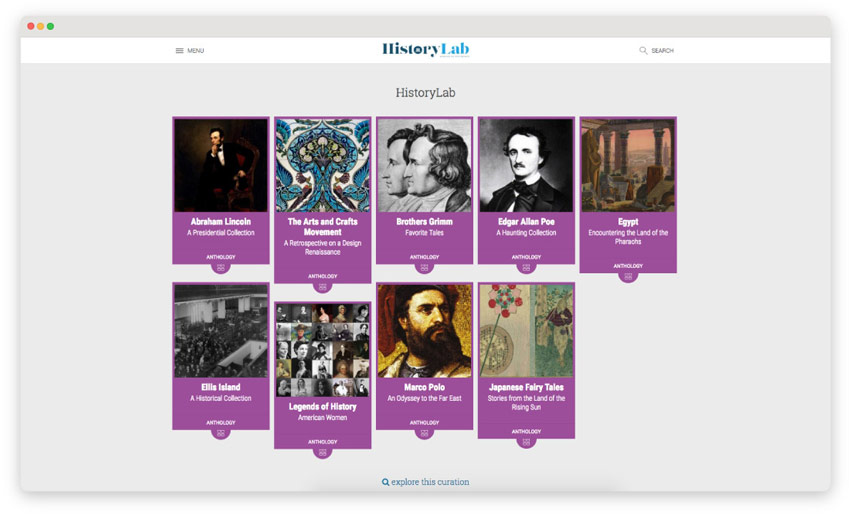Click the anthology icon under Edgar Allan Poe
Image resolution: width=850 pixels, height=514 pixels.
click(526, 268)
